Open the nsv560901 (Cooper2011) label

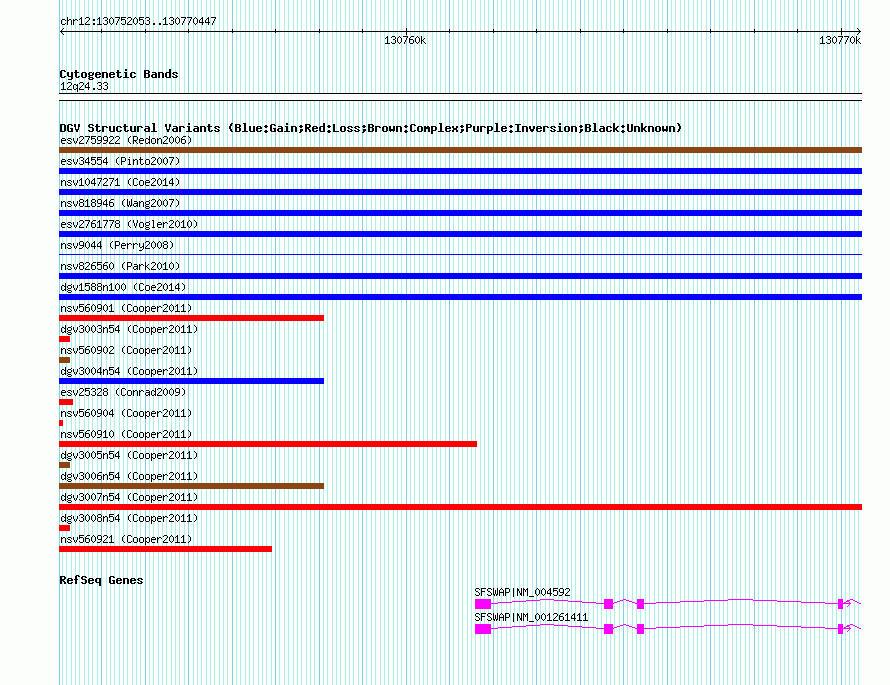pyautogui.click(x=126, y=308)
